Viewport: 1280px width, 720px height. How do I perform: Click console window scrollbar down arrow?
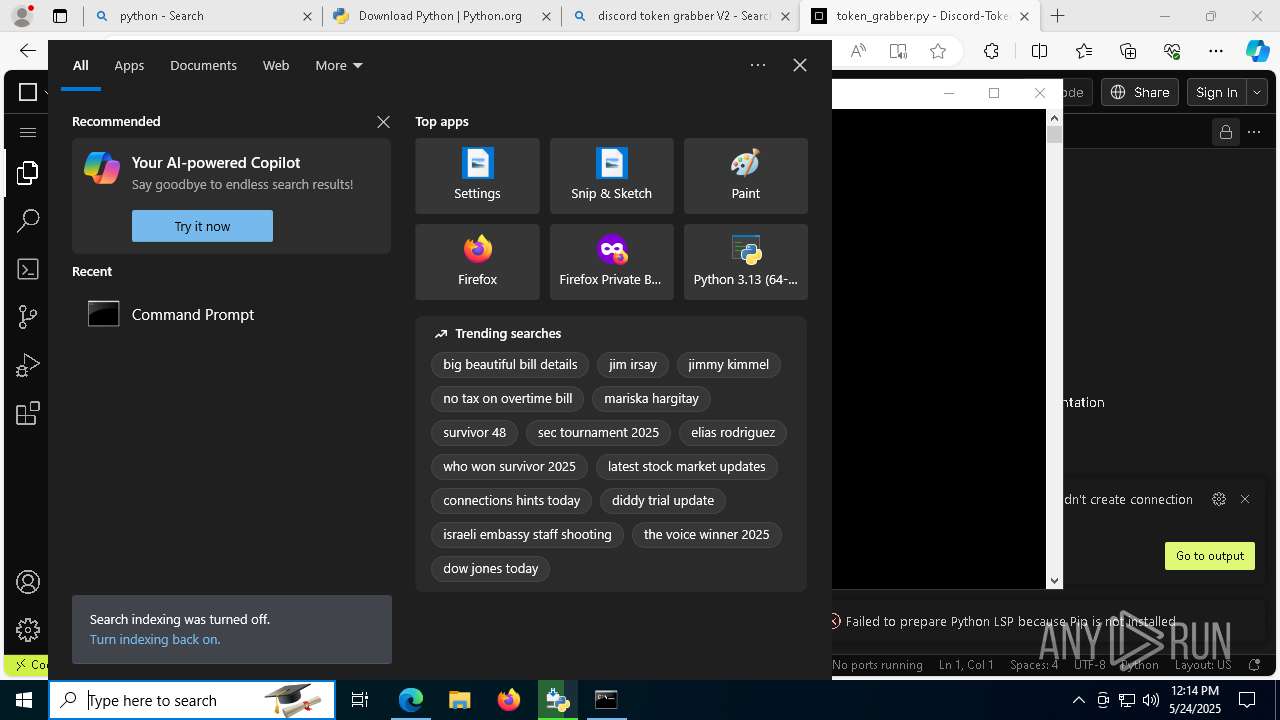[1054, 581]
